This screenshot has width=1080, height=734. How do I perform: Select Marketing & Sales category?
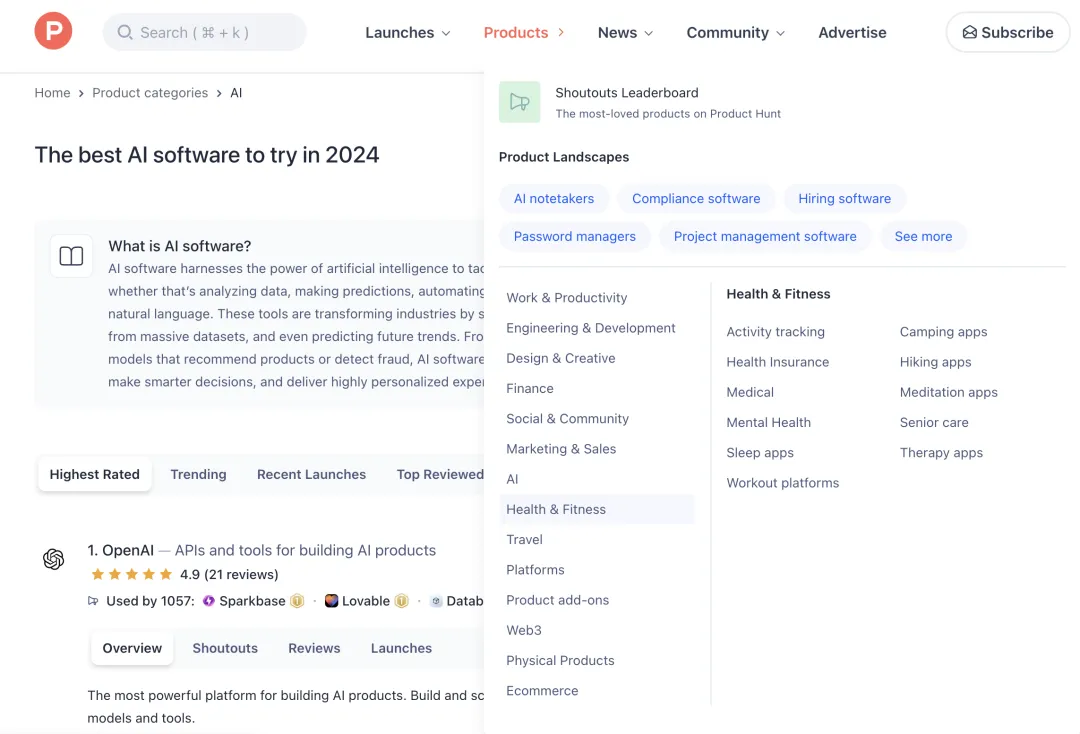(561, 449)
